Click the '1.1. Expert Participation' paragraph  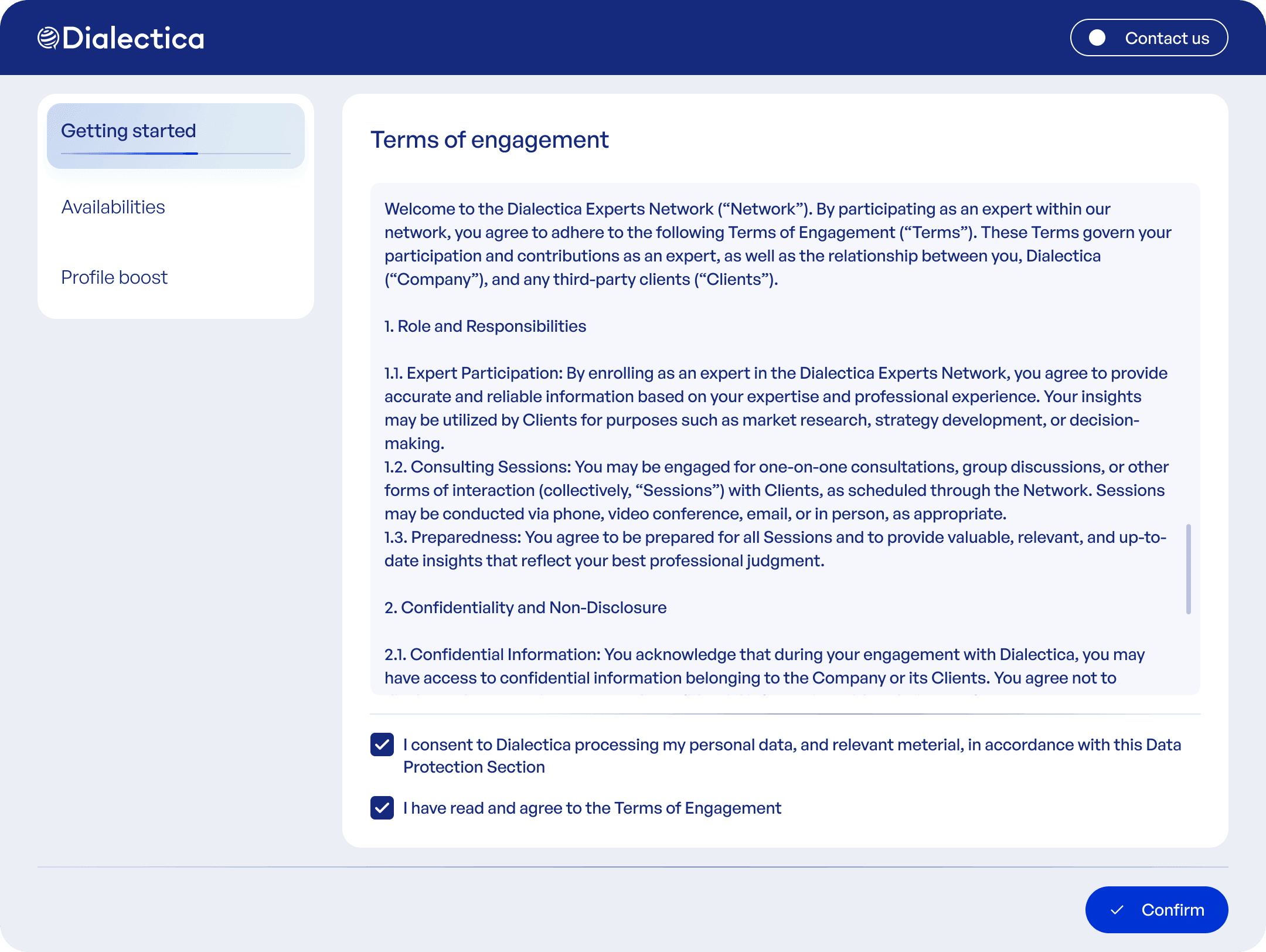pos(776,408)
